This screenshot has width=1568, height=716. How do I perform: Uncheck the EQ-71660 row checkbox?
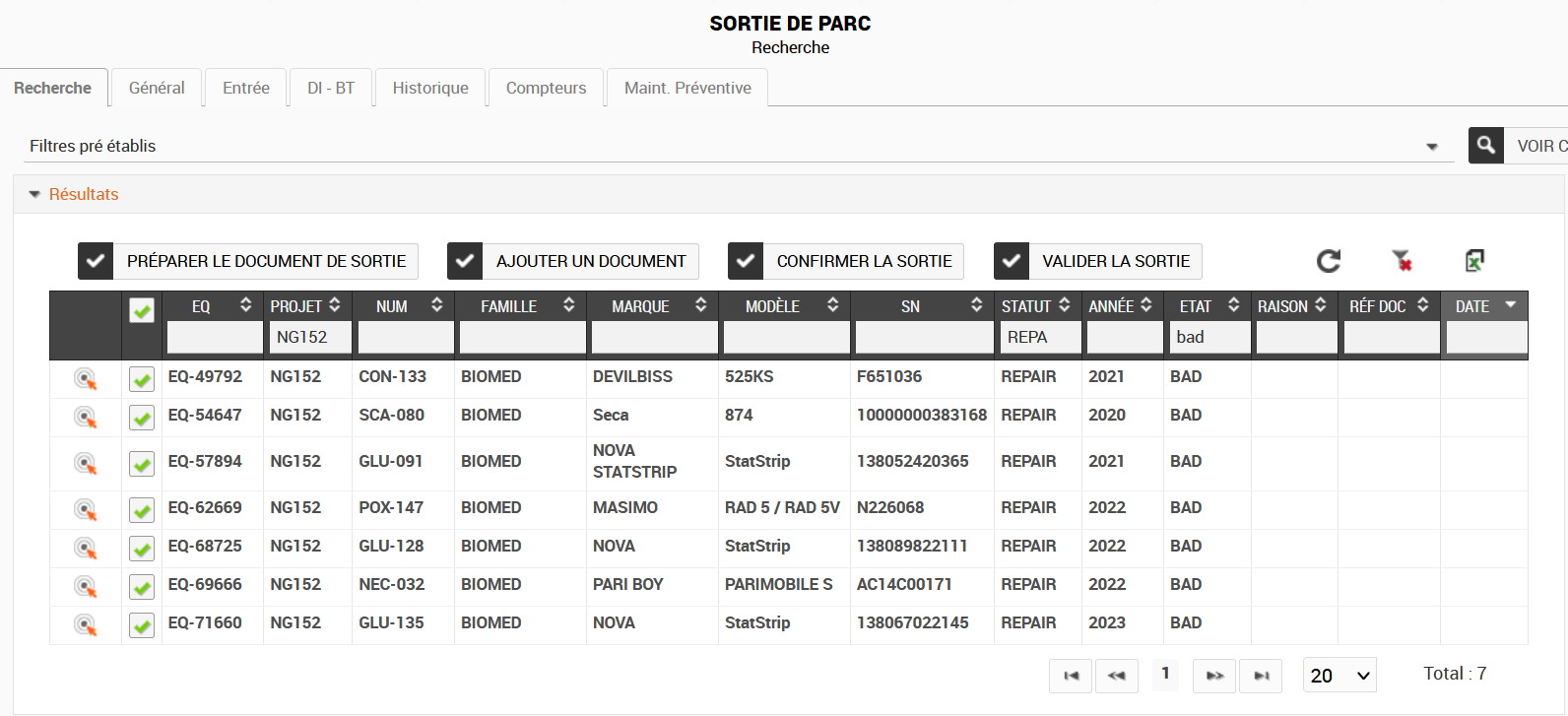(x=142, y=625)
